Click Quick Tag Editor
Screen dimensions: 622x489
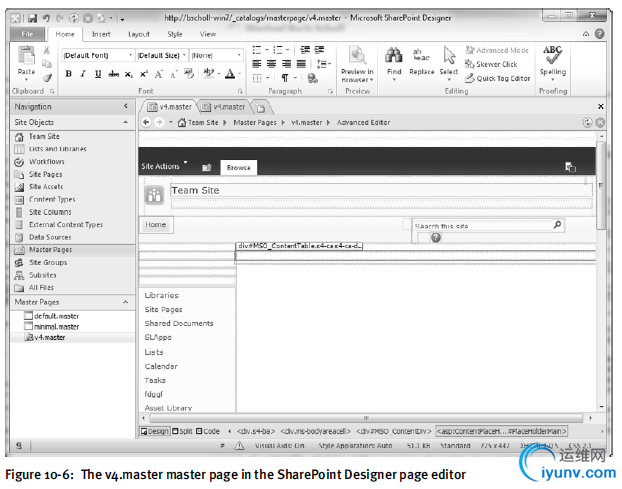pyautogui.click(x=498, y=79)
